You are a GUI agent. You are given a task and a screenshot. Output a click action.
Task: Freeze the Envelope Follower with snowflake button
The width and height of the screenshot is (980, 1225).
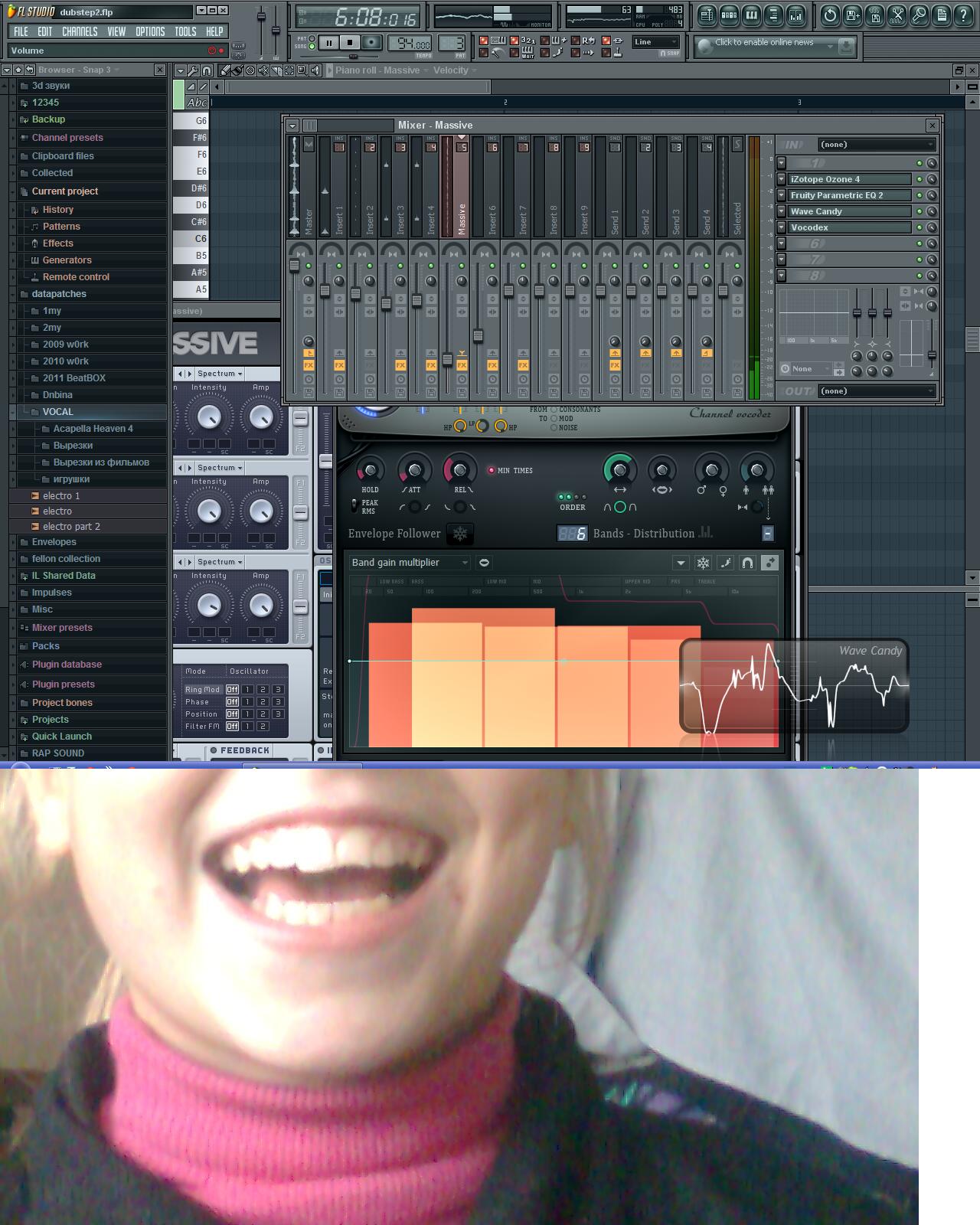click(x=459, y=534)
